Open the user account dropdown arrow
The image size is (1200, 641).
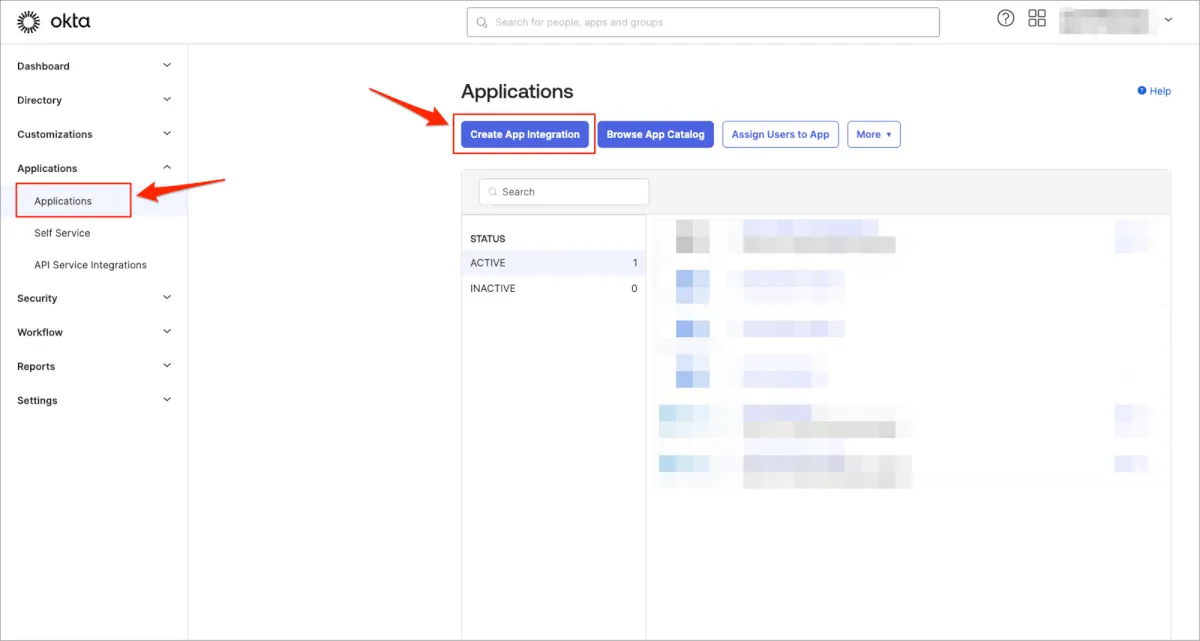(x=1168, y=20)
